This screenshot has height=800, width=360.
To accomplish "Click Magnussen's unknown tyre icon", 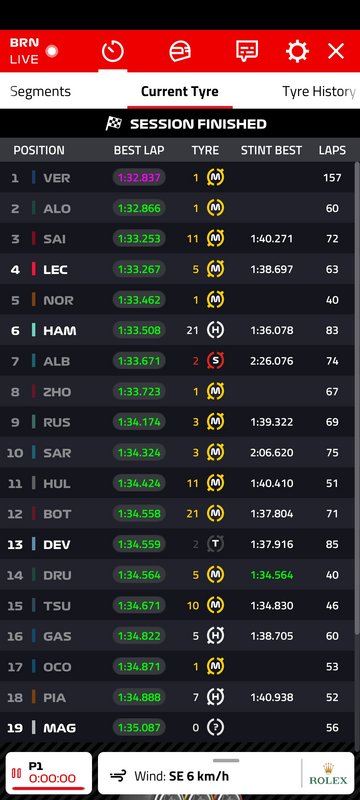I will pyautogui.click(x=215, y=728).
